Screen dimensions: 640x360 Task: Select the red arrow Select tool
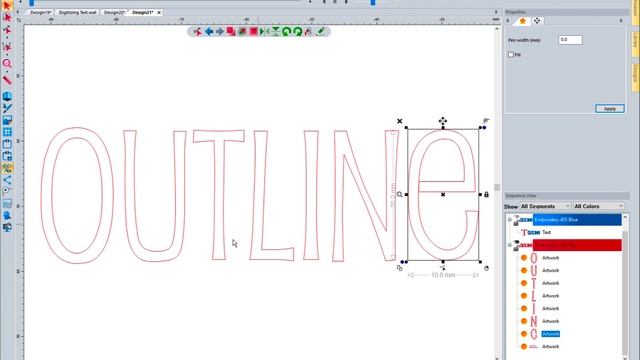coord(7,5)
